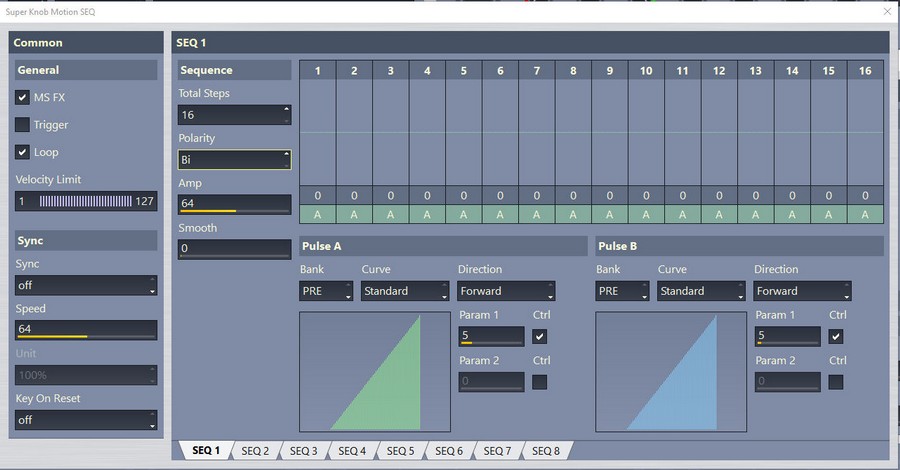
Task: Expand the Pulse B Direction dropdown
Action: click(x=803, y=291)
